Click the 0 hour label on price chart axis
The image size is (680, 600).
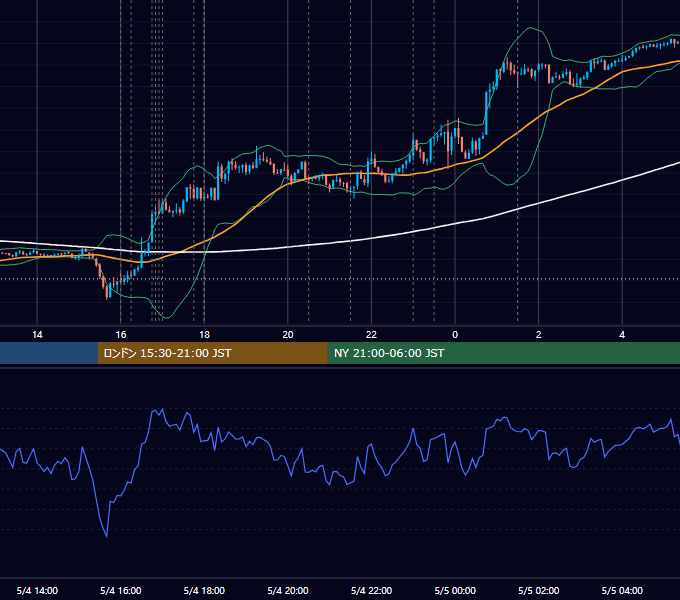455,335
